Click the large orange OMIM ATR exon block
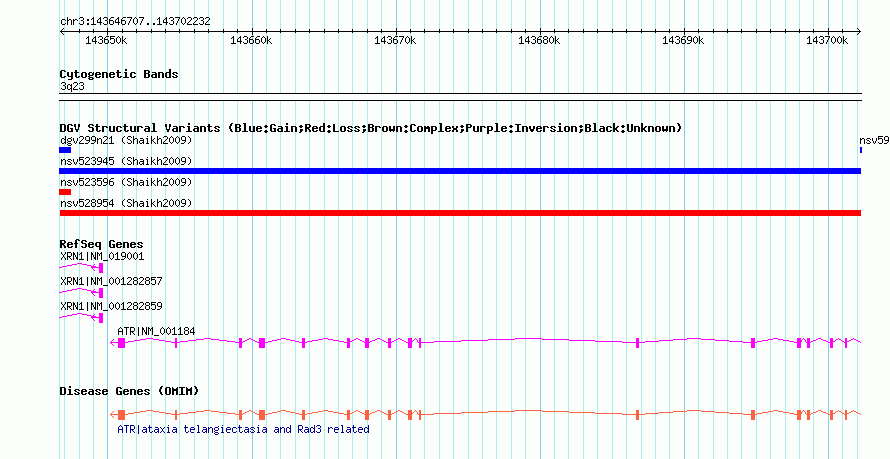Image resolution: width=890 pixels, height=459 pixels. coord(121,415)
